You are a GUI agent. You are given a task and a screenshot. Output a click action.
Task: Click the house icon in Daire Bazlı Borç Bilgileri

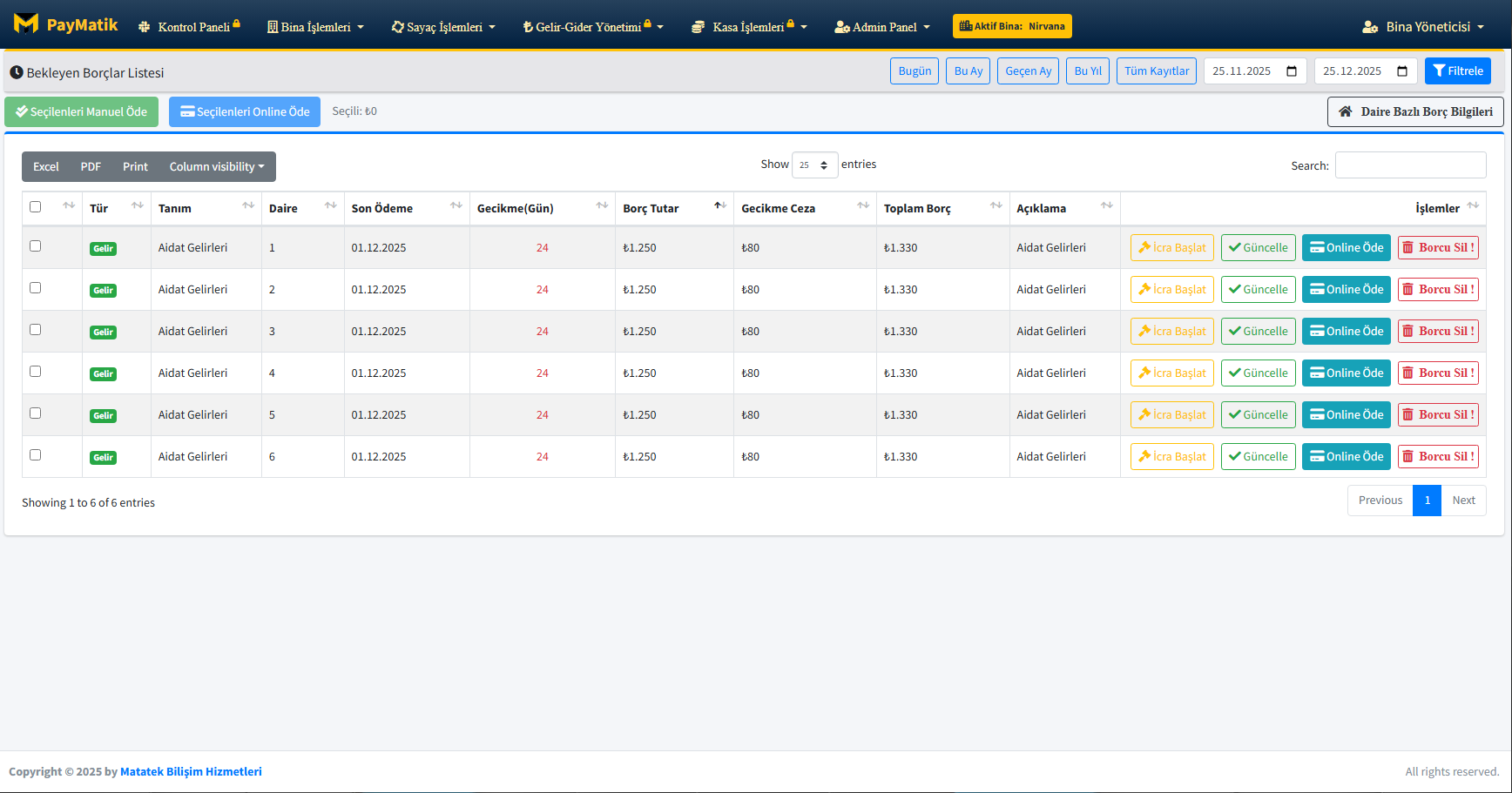click(1346, 111)
